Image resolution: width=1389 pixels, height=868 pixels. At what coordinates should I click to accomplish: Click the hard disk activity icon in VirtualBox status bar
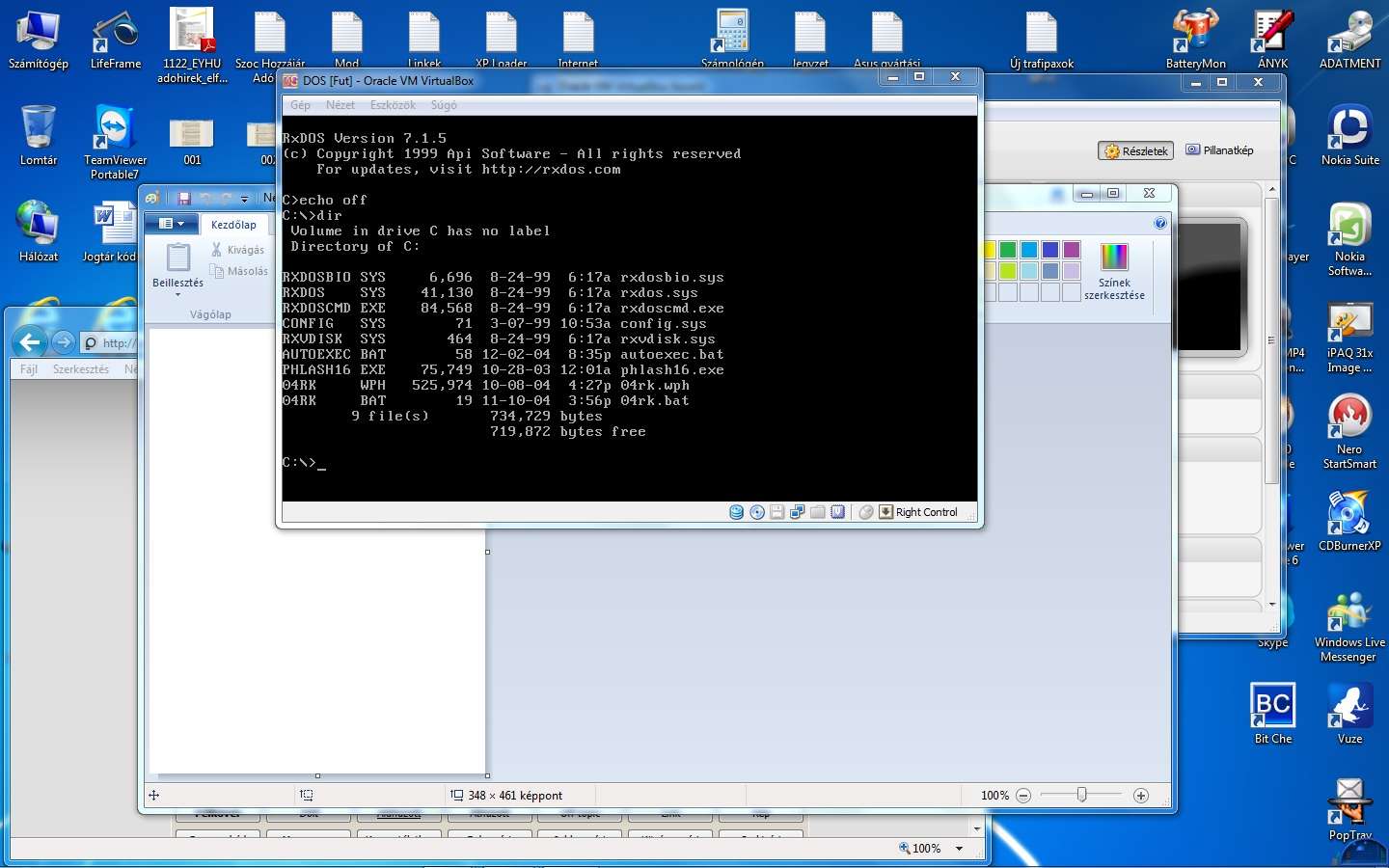click(x=736, y=512)
